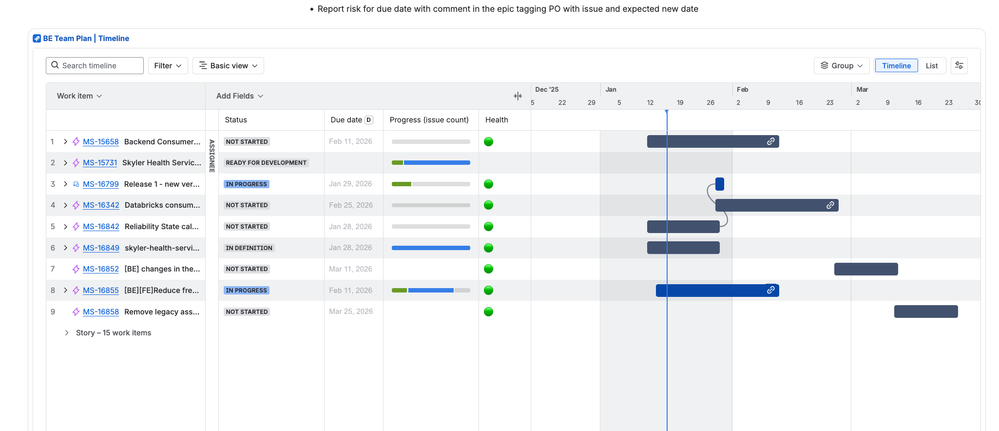Click the green health dot for MS-15658
Viewport: 999px width, 431px height.
click(489, 142)
